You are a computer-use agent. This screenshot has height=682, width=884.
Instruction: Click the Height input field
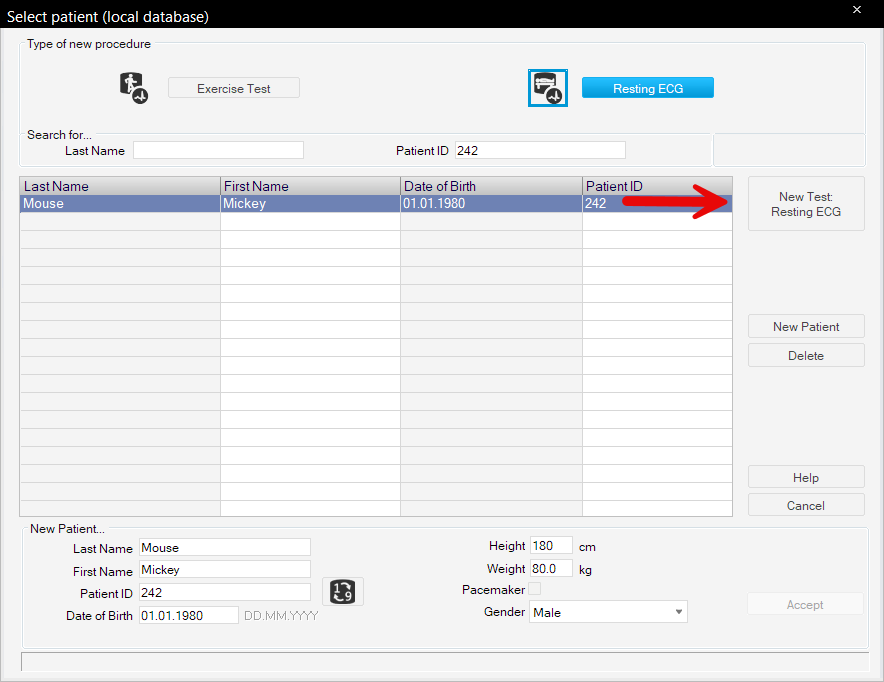(x=551, y=546)
